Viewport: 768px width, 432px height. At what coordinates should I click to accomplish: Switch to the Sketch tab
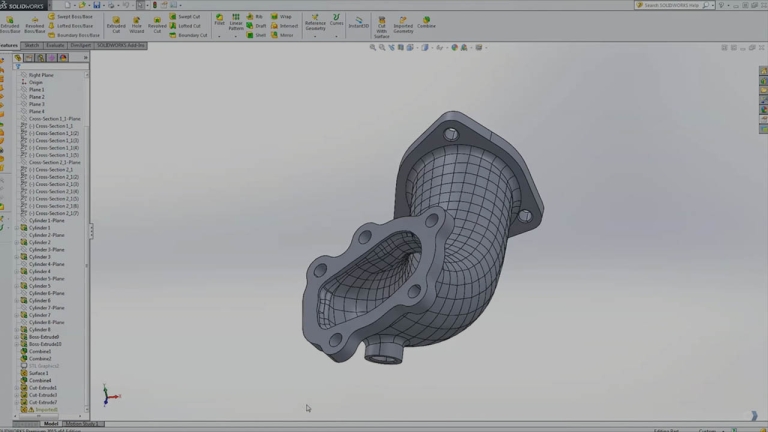pyautogui.click(x=32, y=46)
